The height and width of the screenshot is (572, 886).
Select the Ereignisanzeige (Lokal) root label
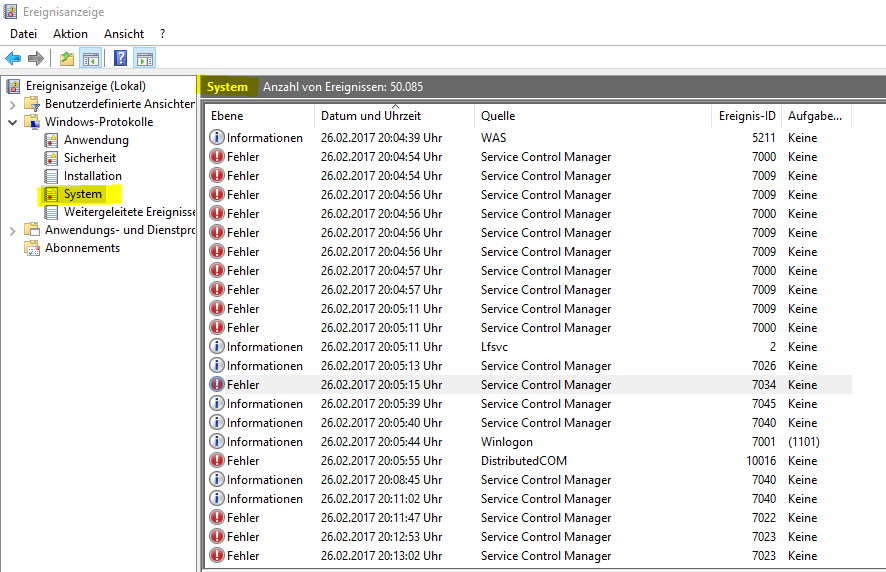(86, 86)
